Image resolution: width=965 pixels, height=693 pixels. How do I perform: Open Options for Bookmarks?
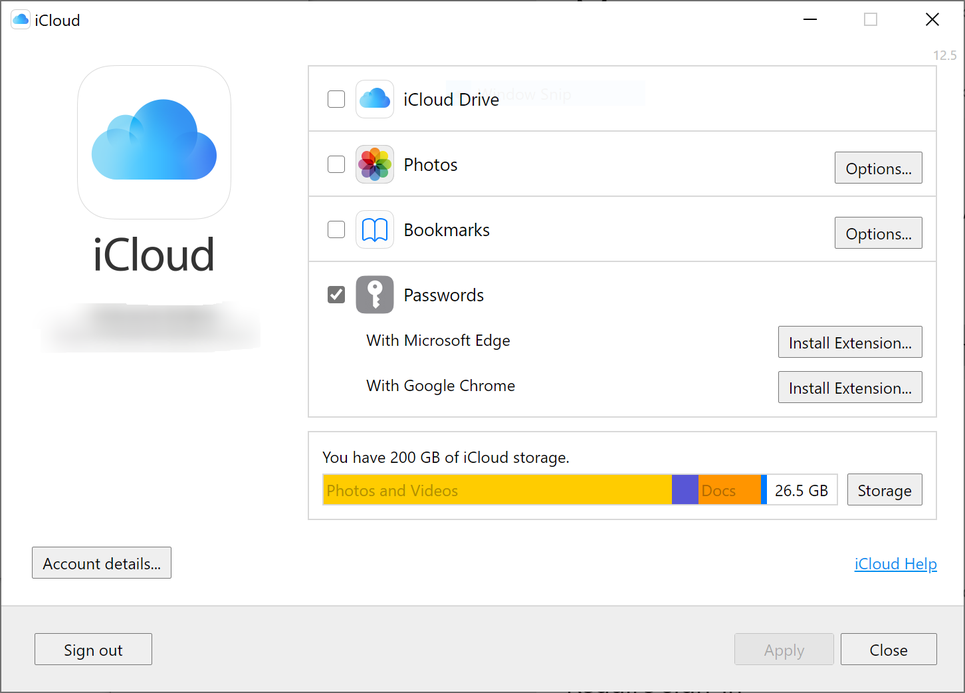click(x=878, y=233)
